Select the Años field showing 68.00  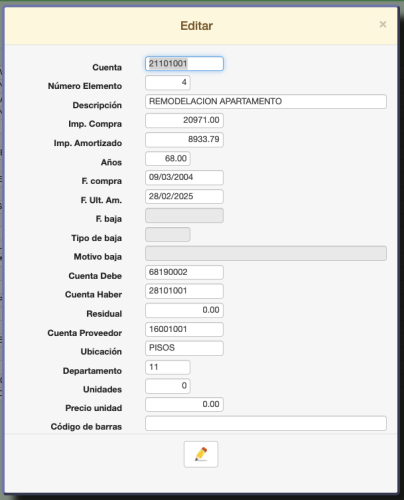click(168, 158)
